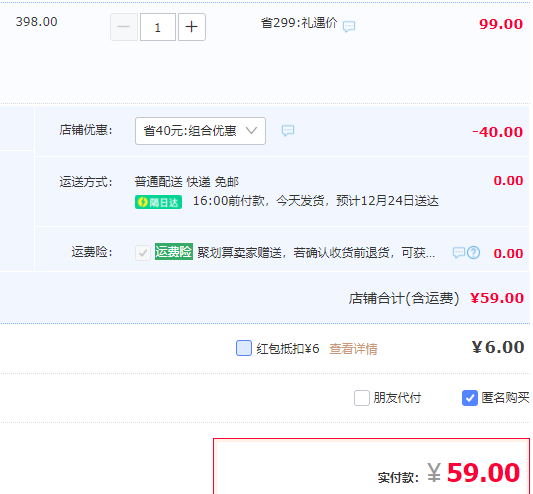Click the green 隔日达 delivery badge
This screenshot has height=494, width=533.
[x=158, y=202]
